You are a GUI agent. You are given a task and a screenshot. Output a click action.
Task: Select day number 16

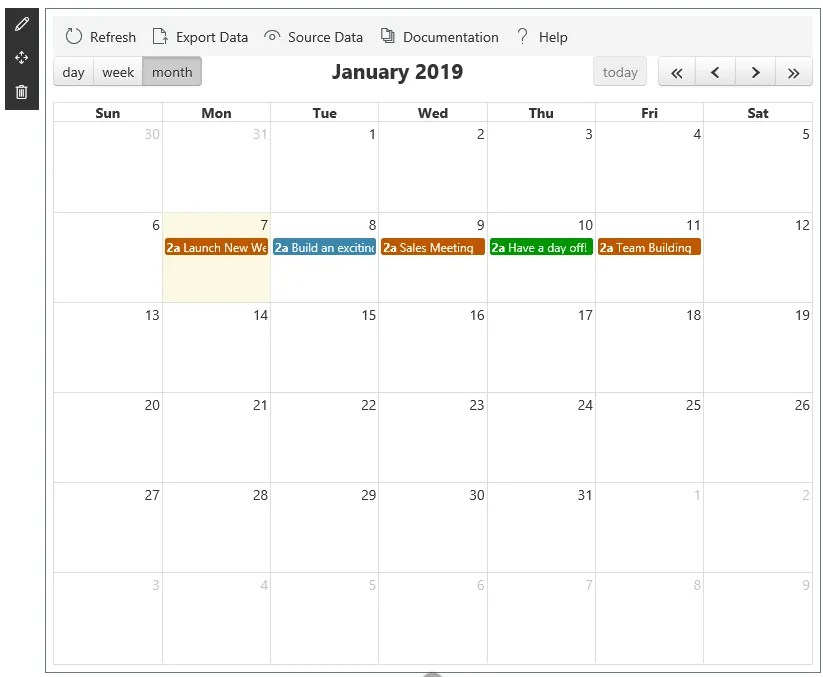(477, 315)
